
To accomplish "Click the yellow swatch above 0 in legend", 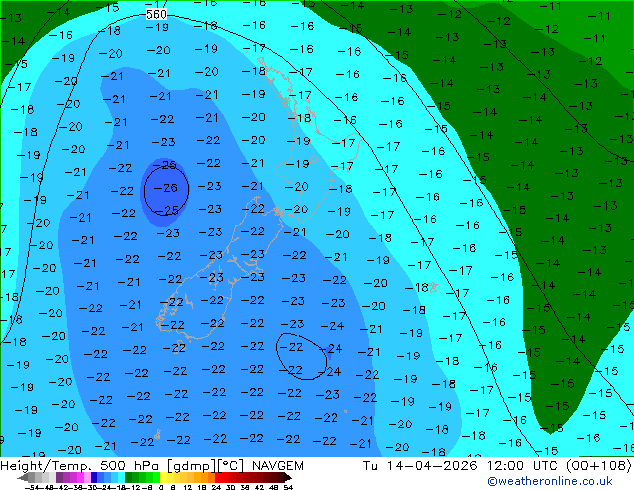I will 163,478.
